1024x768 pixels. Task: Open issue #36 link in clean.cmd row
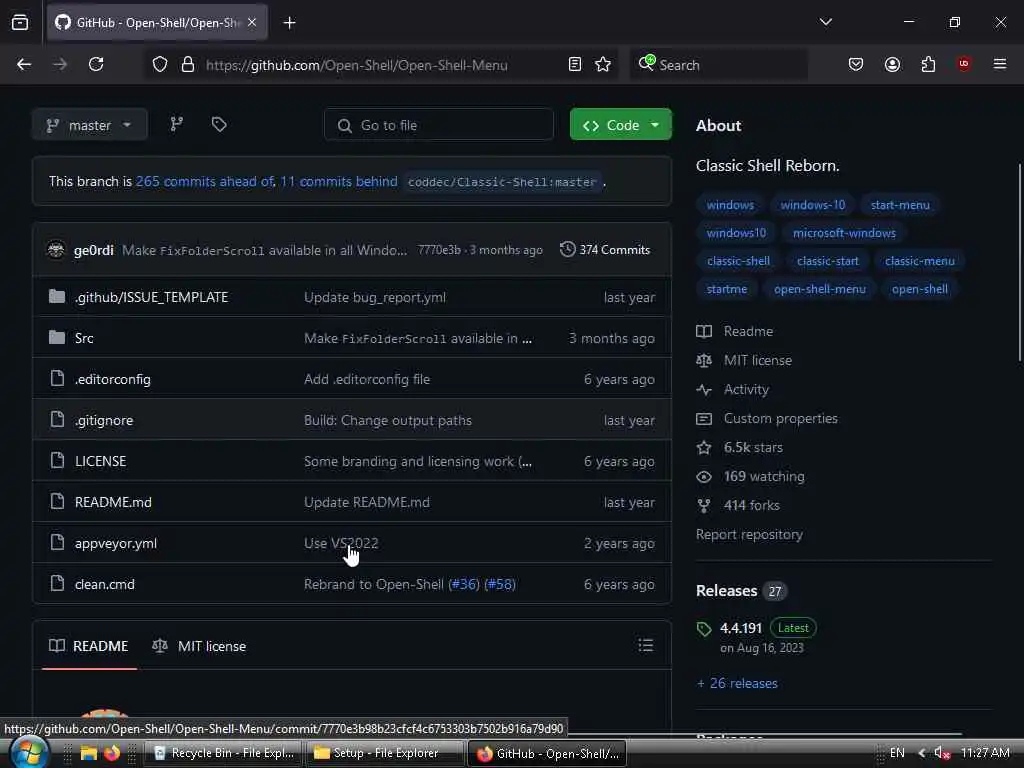pyautogui.click(x=464, y=584)
